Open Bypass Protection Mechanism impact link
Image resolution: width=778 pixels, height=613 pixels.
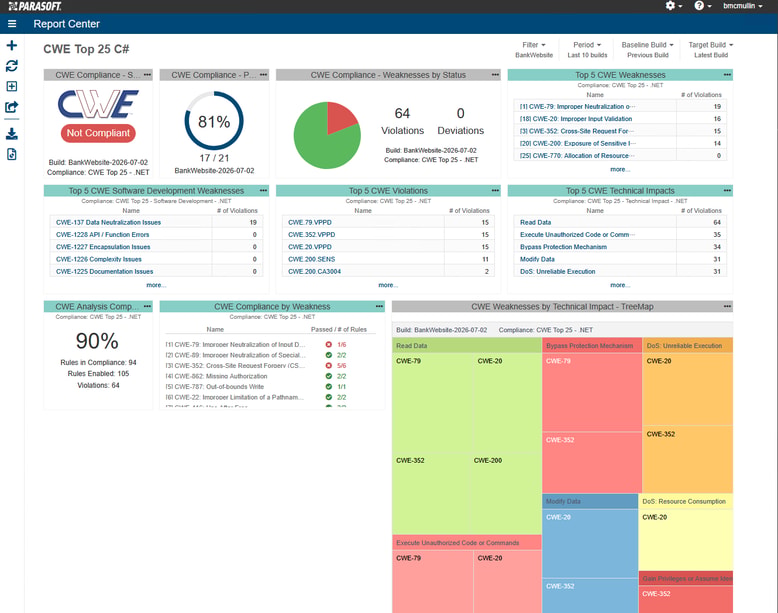coord(563,247)
